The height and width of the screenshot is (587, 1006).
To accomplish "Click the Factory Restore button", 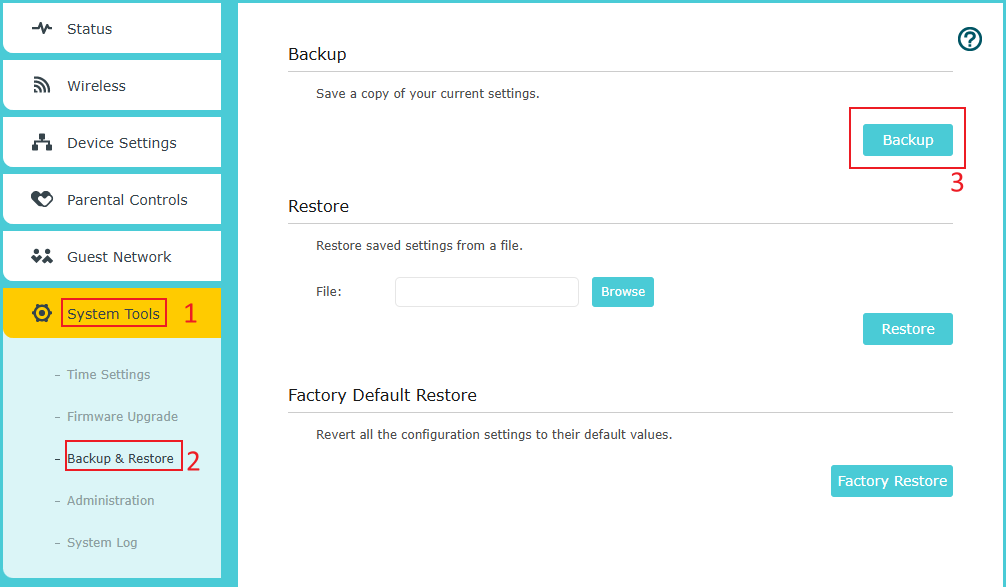I will (x=891, y=481).
